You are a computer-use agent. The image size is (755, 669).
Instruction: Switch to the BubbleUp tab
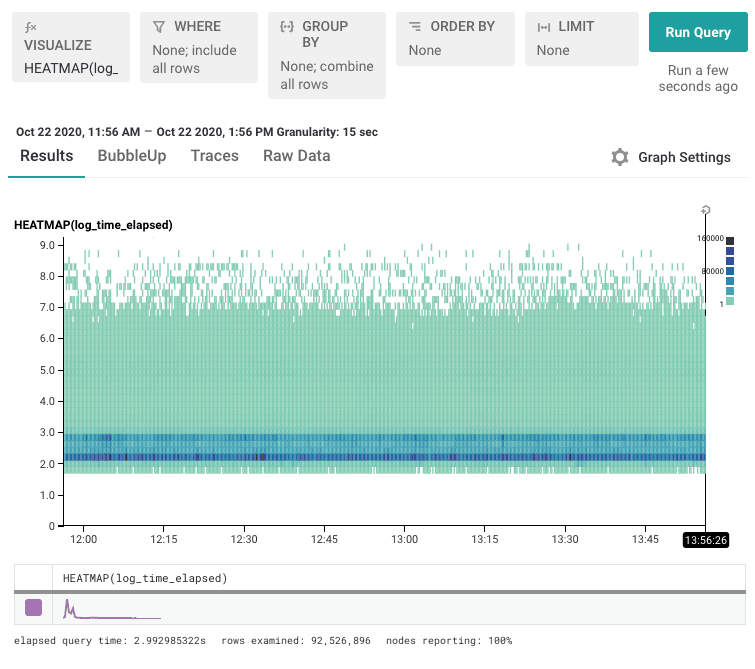pos(132,156)
